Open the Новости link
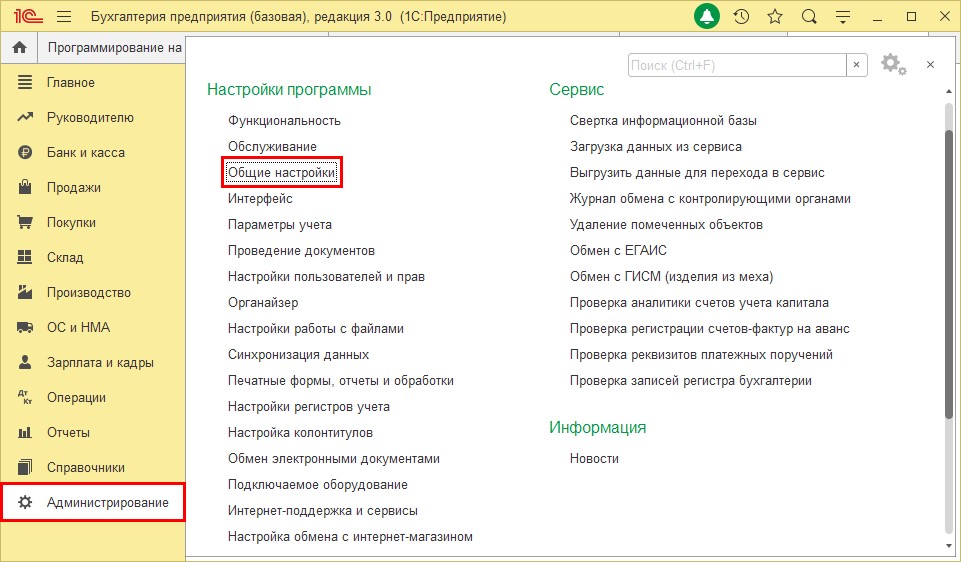The width and height of the screenshot is (961, 562). pyautogui.click(x=594, y=458)
